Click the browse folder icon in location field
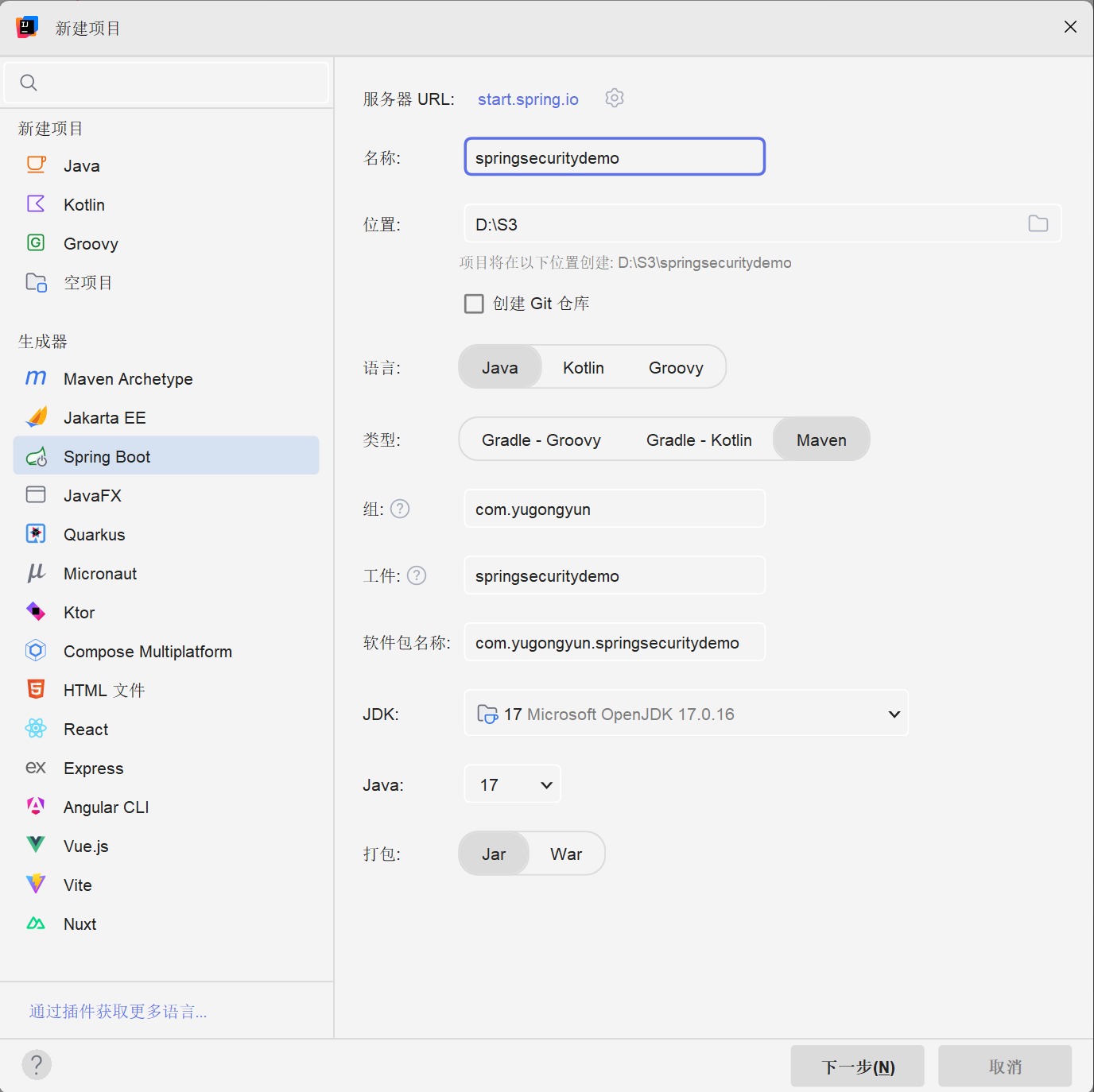The image size is (1094, 1092). tap(1038, 224)
